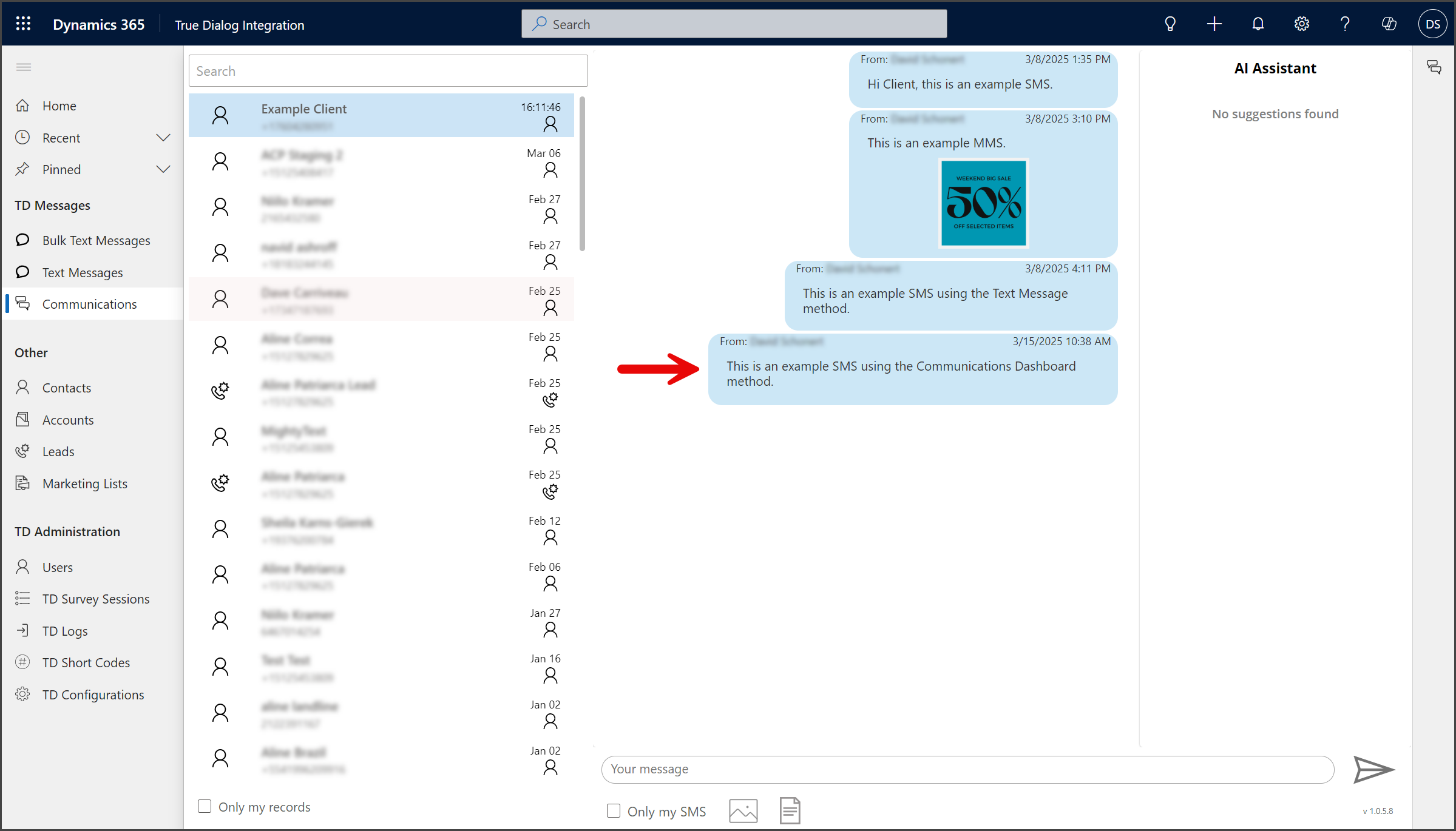Screen dimensions: 1456x831
Task: Open new record plus menu
Action: 1214,24
